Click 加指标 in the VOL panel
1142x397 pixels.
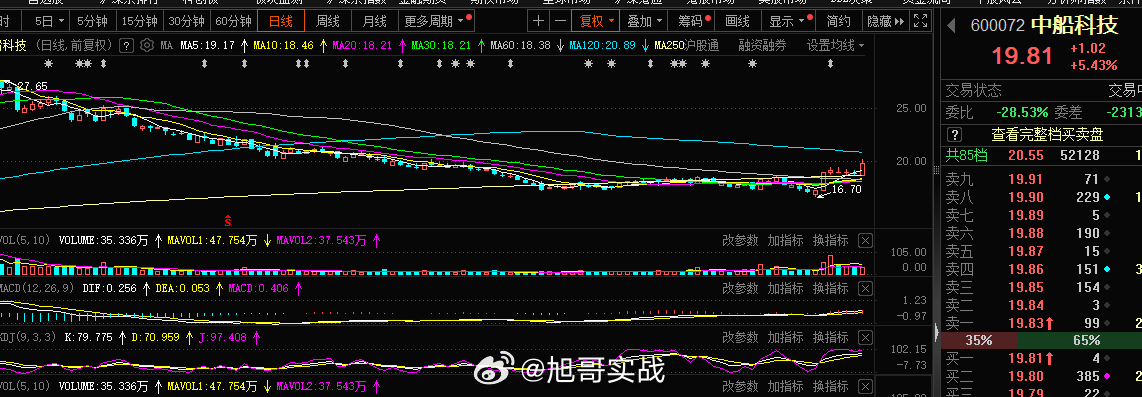click(785, 240)
